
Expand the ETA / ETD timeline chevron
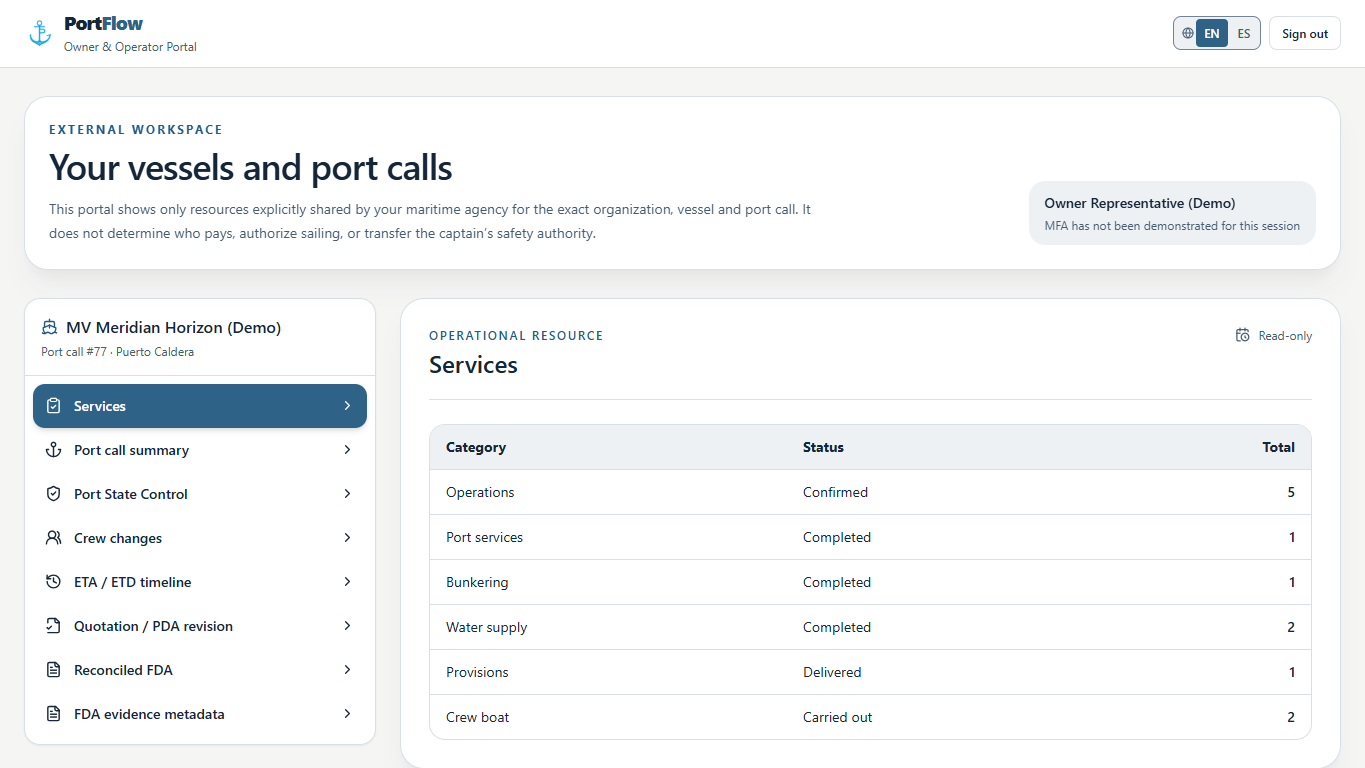[347, 582]
